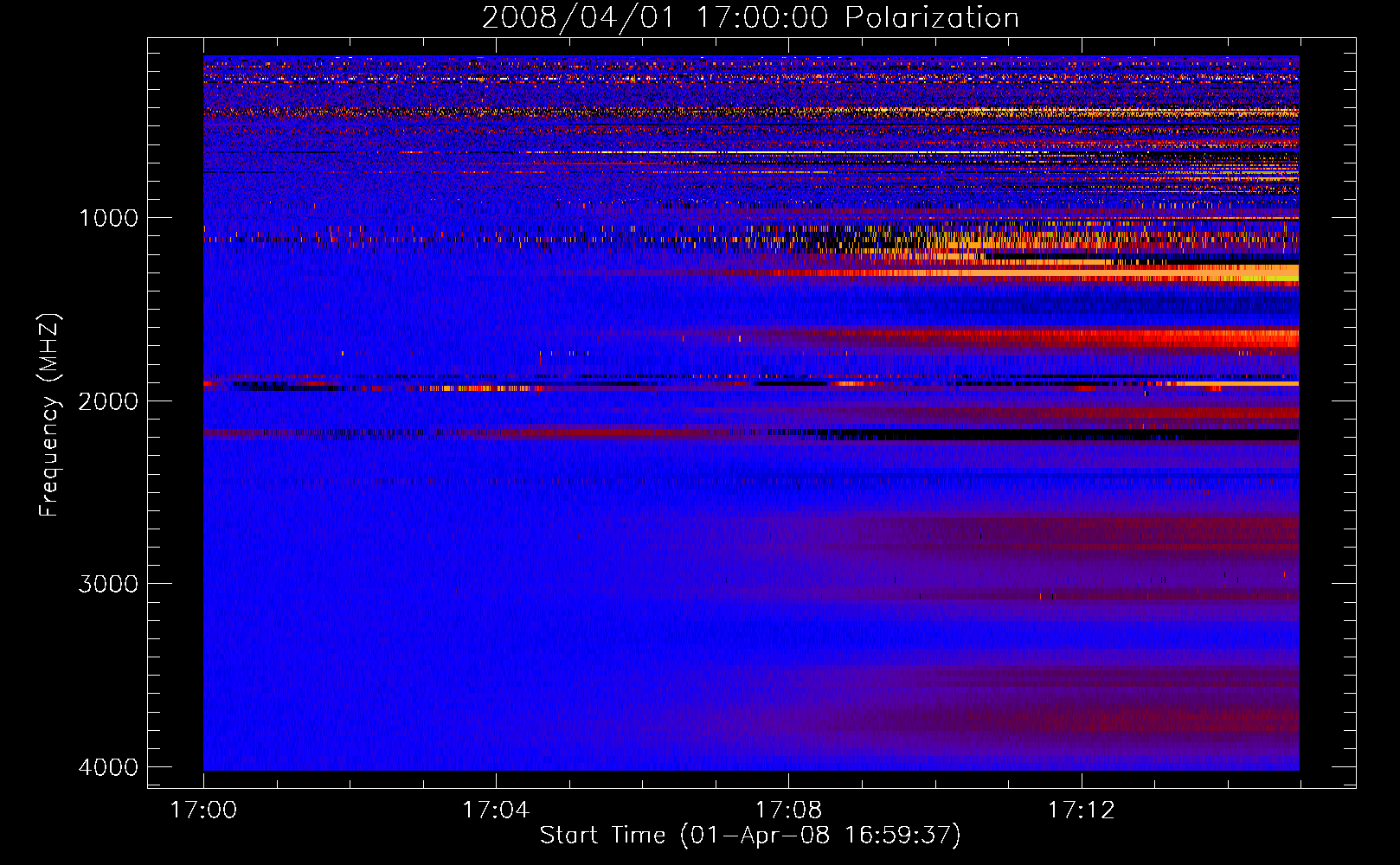Click the "17:04" time tick label
The height and width of the screenshot is (865, 1400).
(x=496, y=811)
